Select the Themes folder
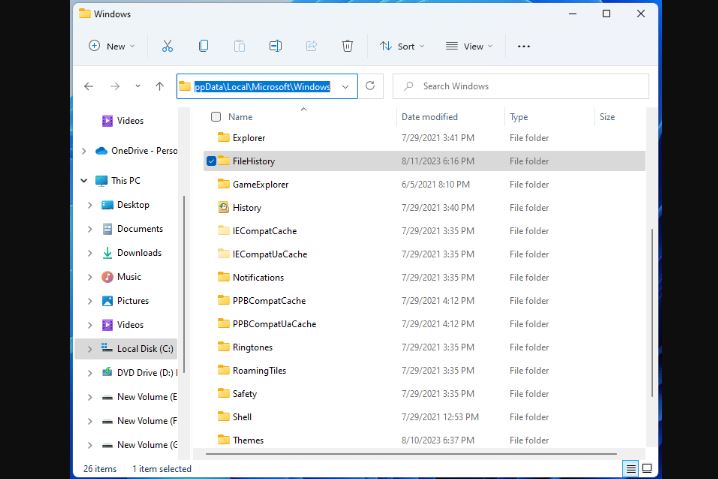This screenshot has height=479, width=718. click(424, 440)
